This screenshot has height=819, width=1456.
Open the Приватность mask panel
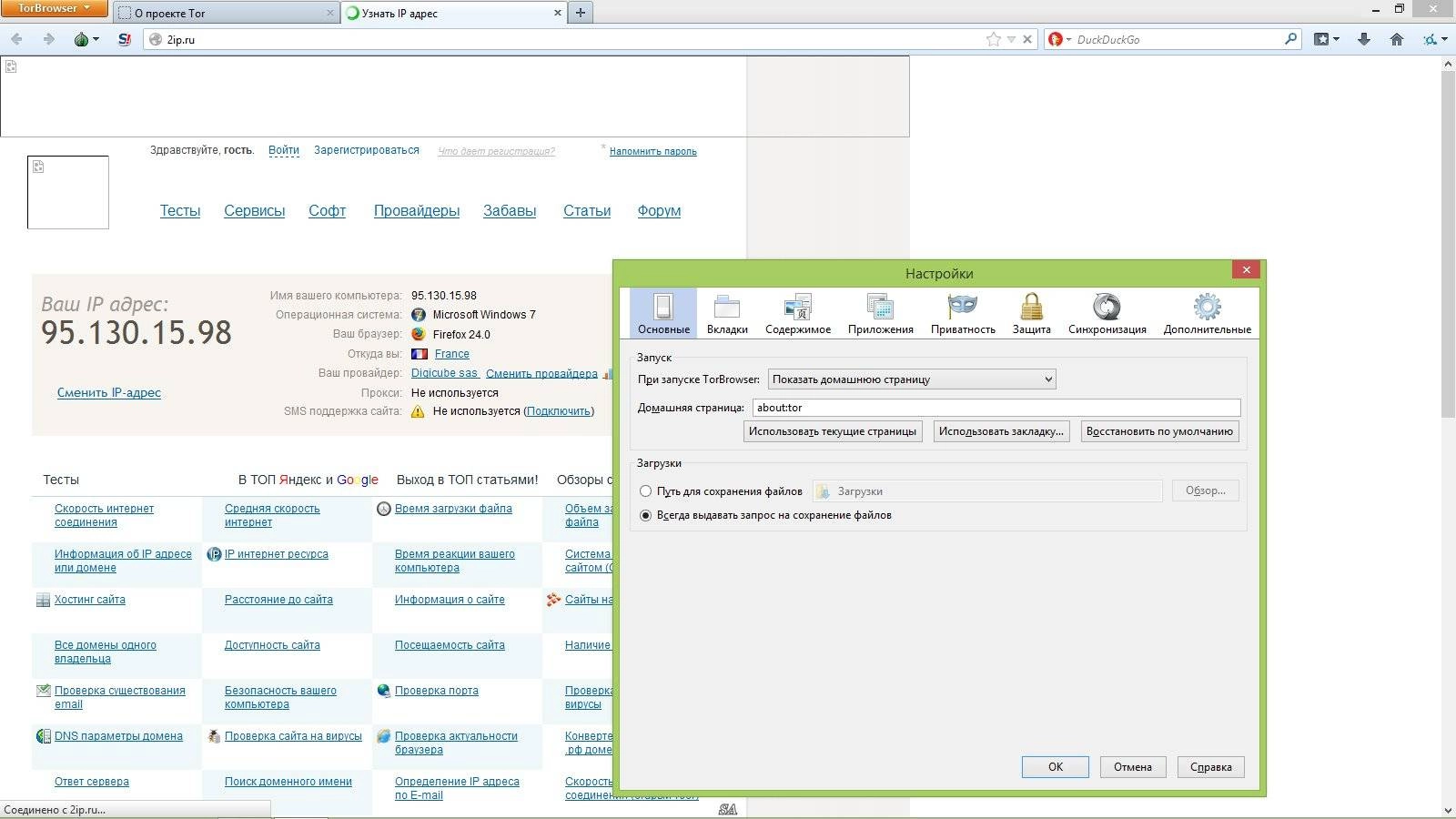click(x=963, y=313)
